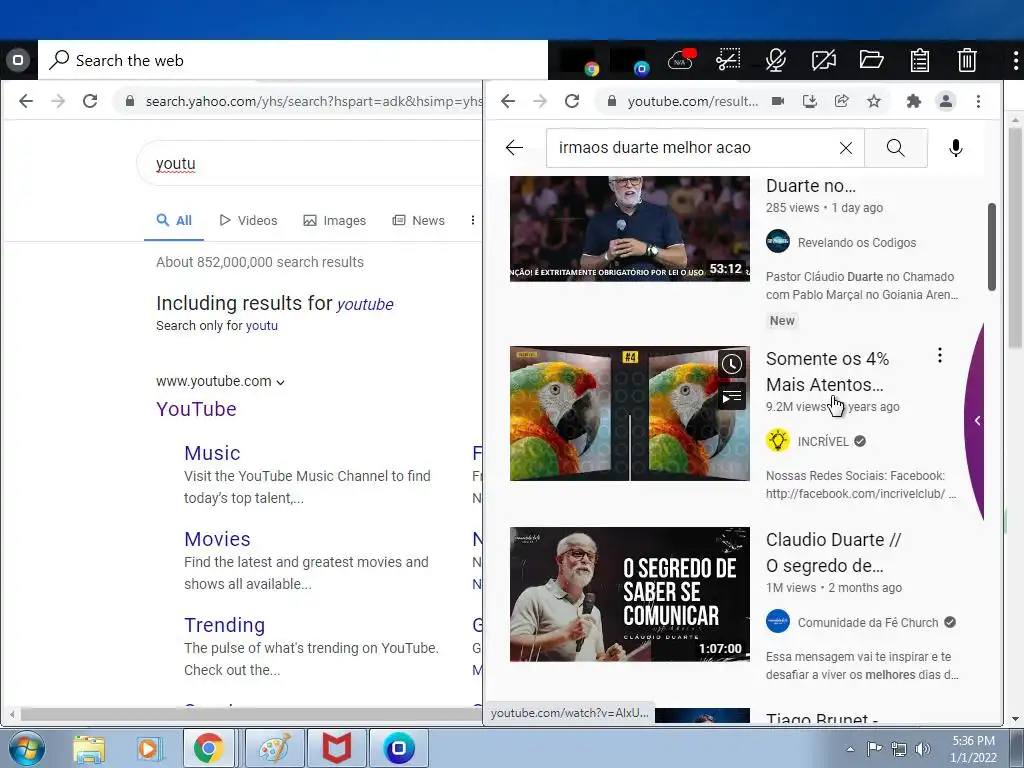Click the YouTube search back arrow
Viewport: 1024px width, 768px height.
coord(515,148)
